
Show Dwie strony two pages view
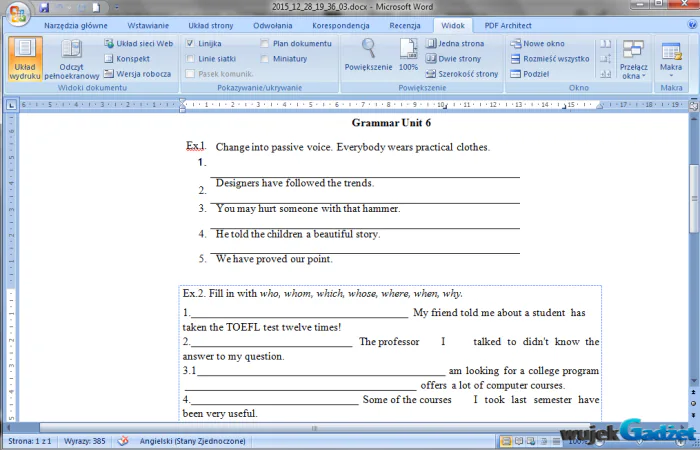click(x=454, y=58)
